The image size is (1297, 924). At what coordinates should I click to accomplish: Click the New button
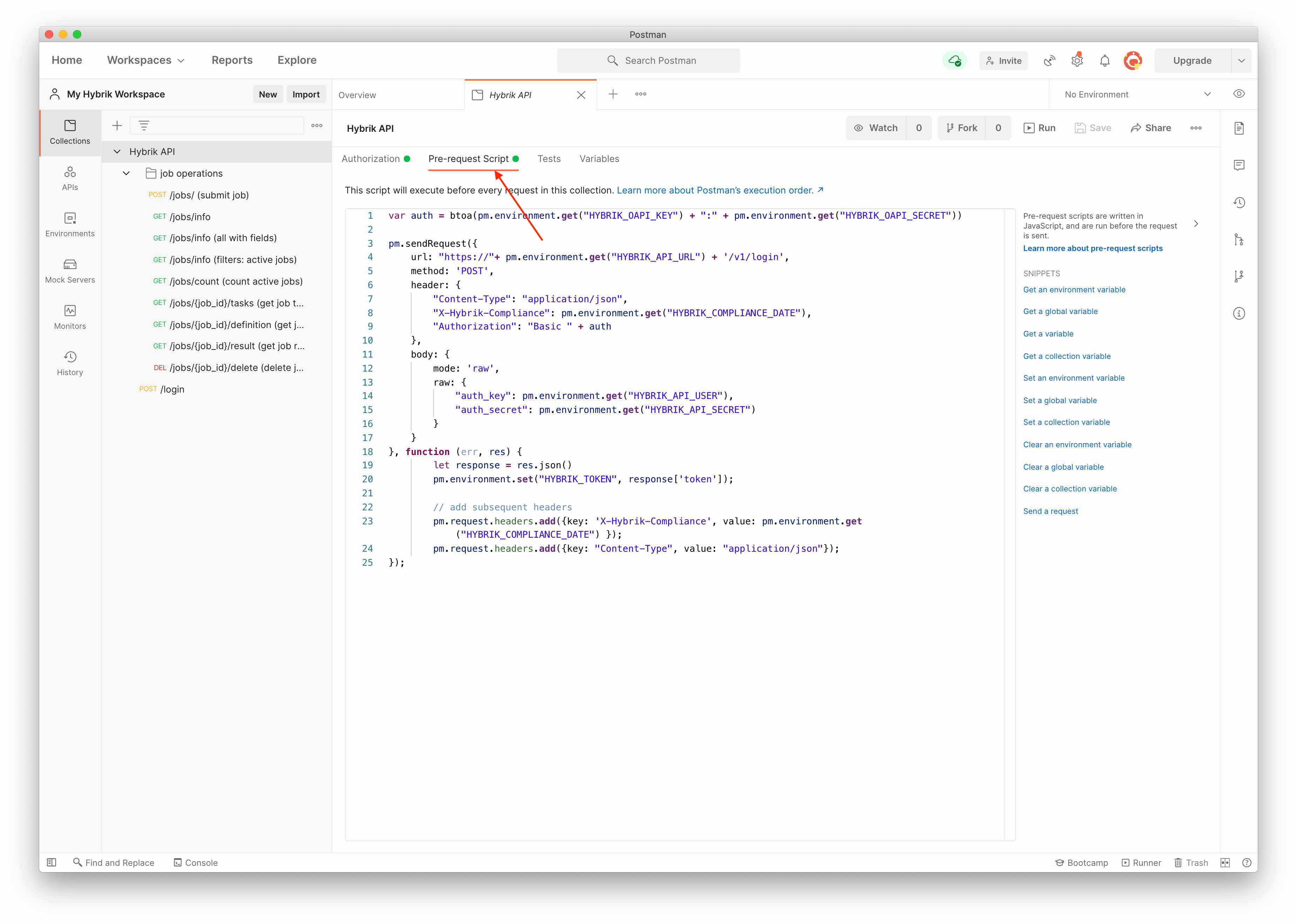coord(268,94)
